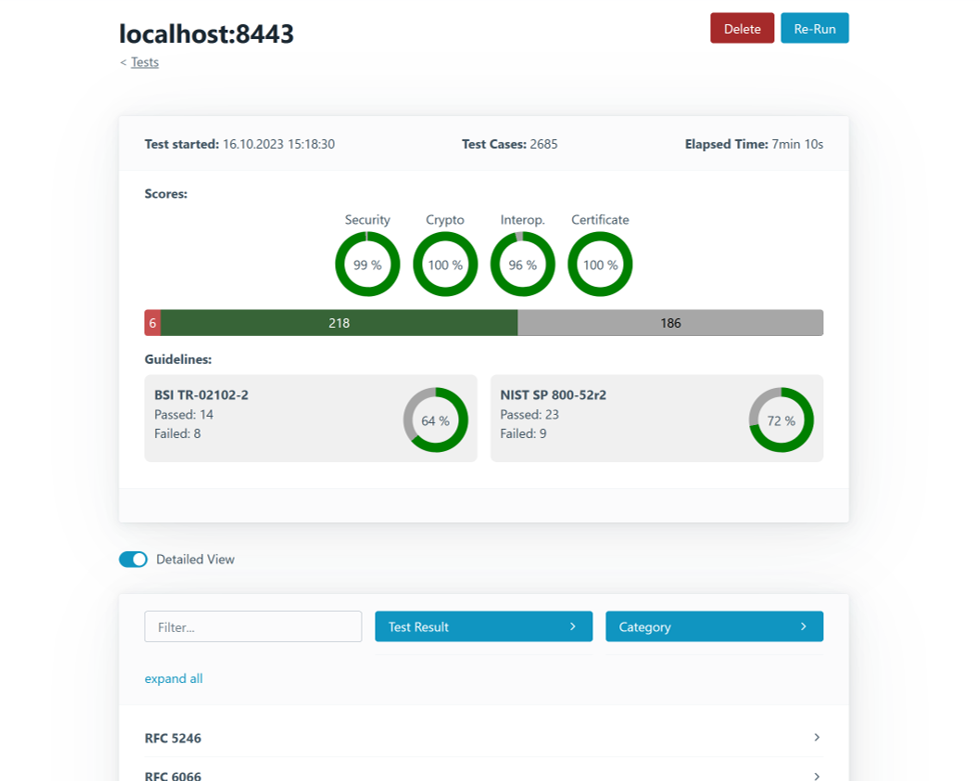Viewport: 980px width, 781px height.
Task: Click the Interop. 96% score ring
Action: click(x=522, y=265)
